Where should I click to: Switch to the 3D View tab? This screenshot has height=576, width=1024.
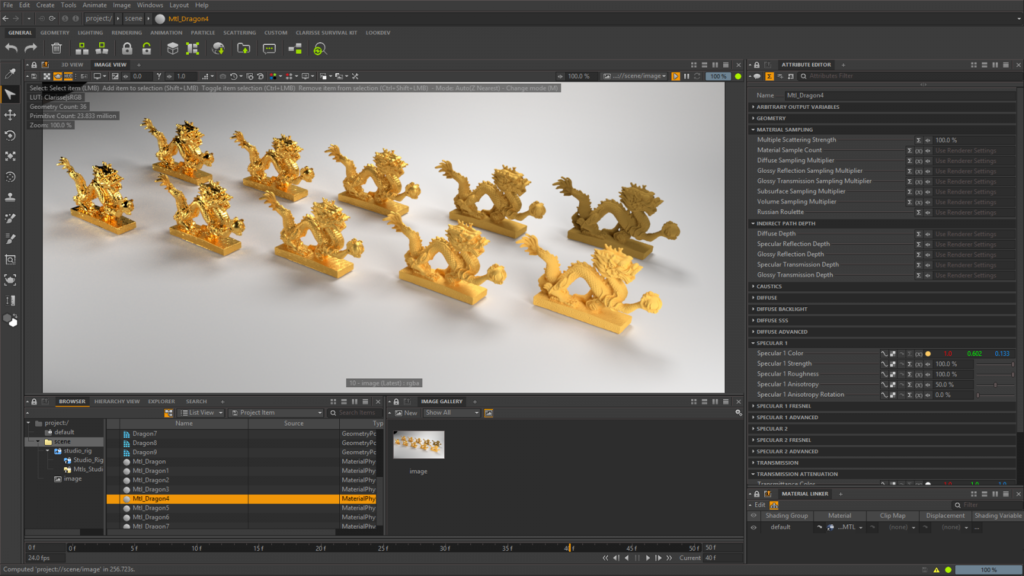click(x=72, y=65)
